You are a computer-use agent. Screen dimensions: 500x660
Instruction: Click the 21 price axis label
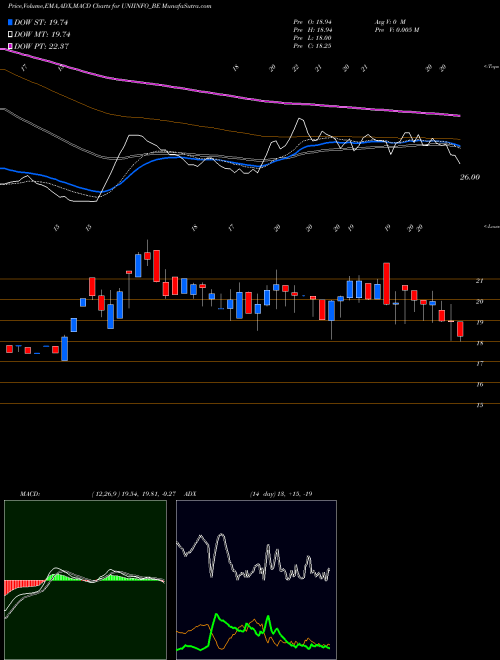(480, 281)
